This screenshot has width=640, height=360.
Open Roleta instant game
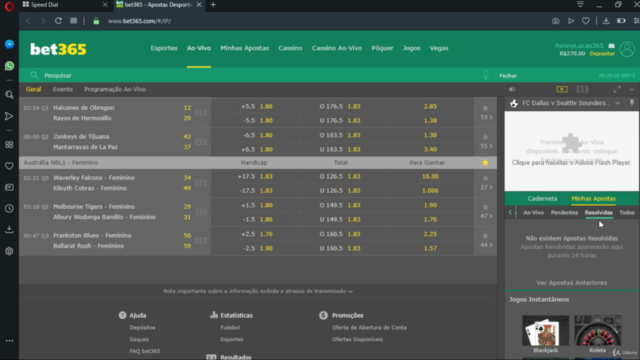pos(598,334)
